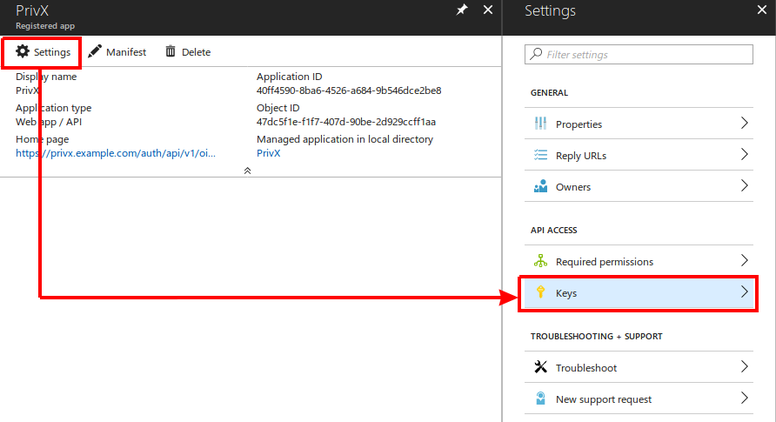776x422 pixels.
Task: Select the Application ID value 40ff4590-8ba6...
Action: [x=349, y=91]
